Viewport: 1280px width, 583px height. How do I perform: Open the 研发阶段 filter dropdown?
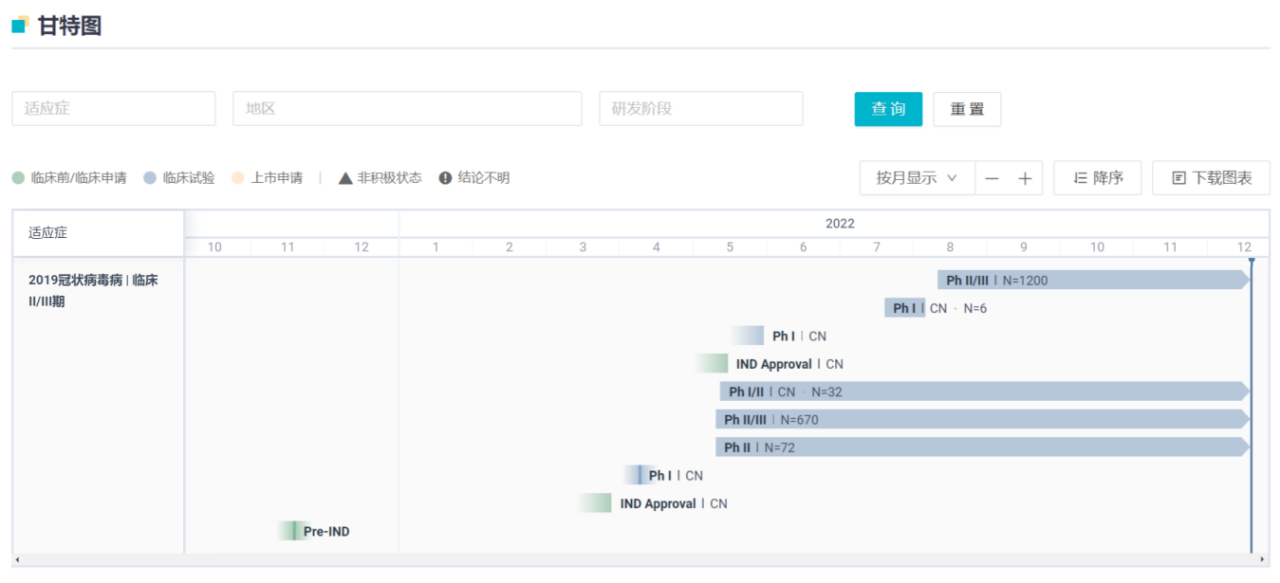[x=700, y=108]
